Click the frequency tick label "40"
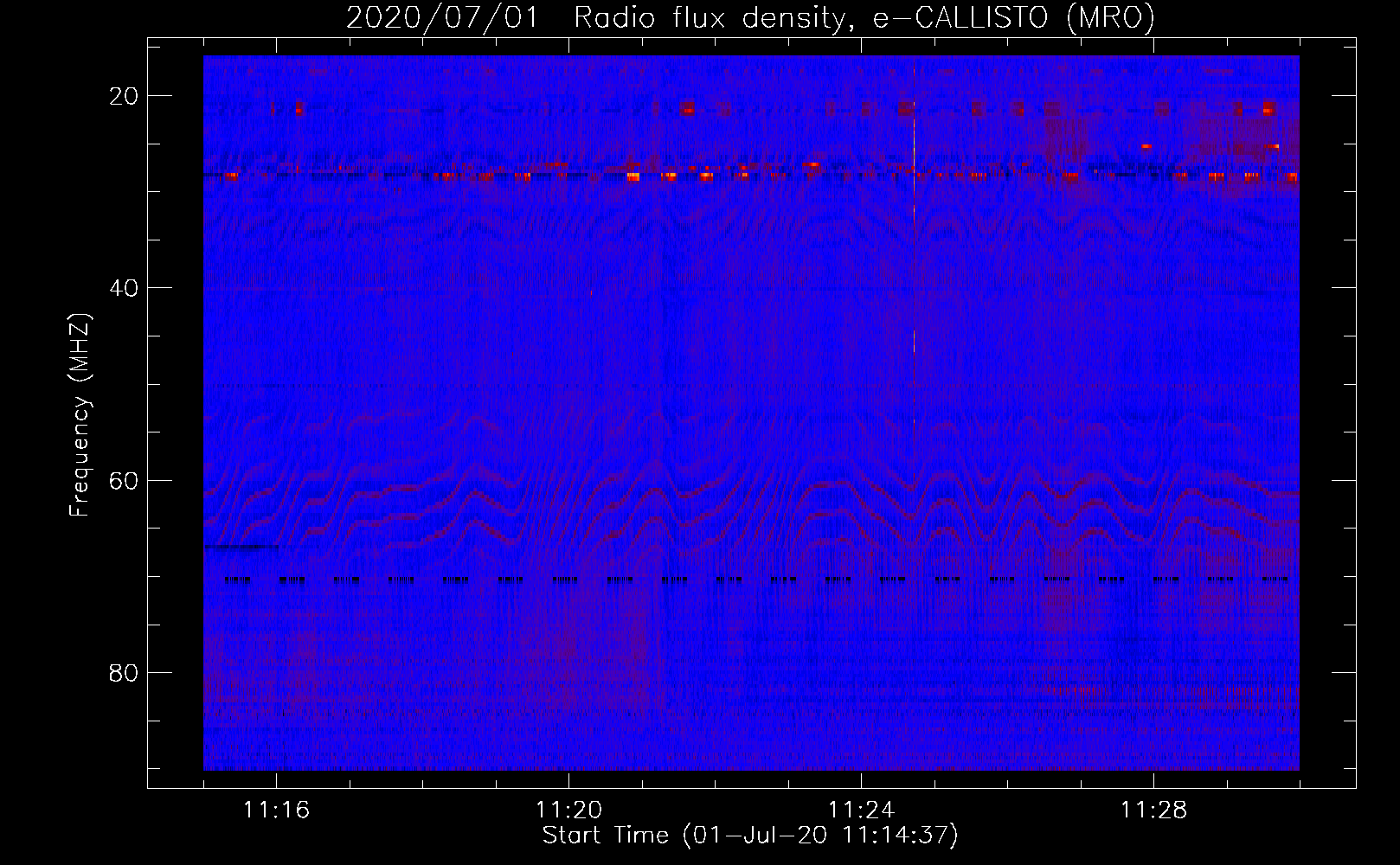This screenshot has width=1400, height=865. [x=124, y=288]
